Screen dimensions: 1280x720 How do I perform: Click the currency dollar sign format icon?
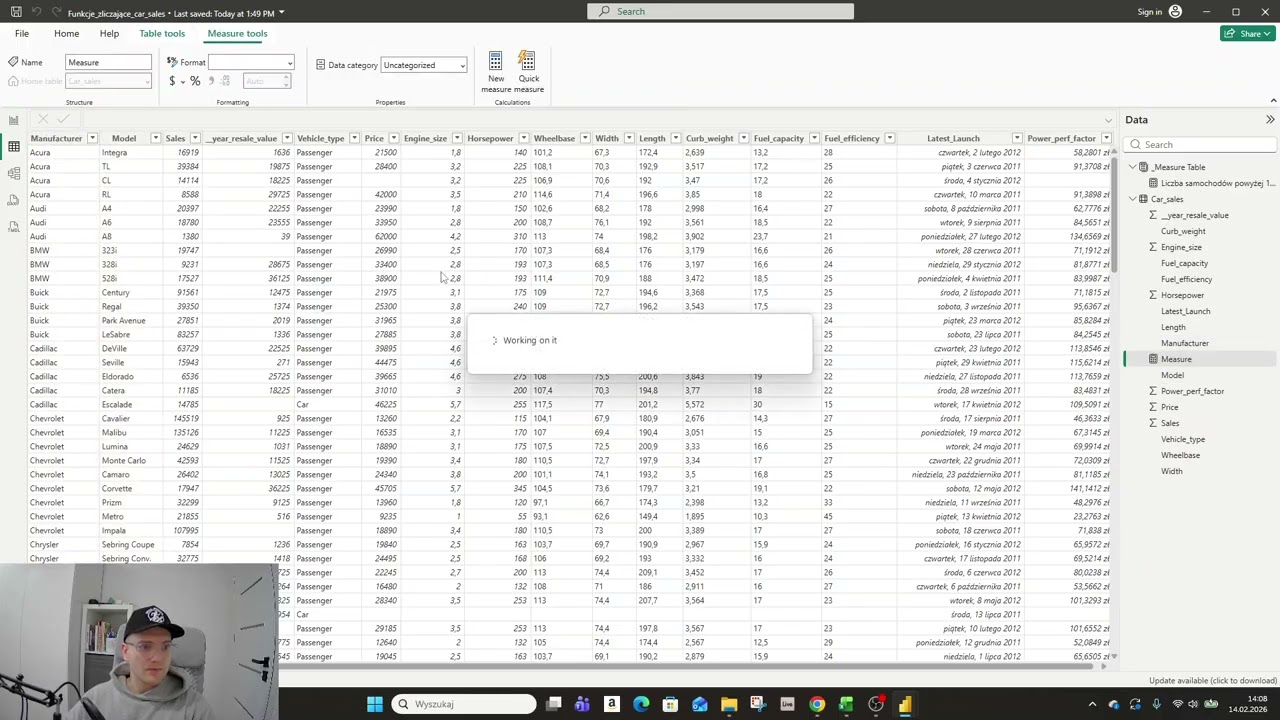[x=172, y=81]
